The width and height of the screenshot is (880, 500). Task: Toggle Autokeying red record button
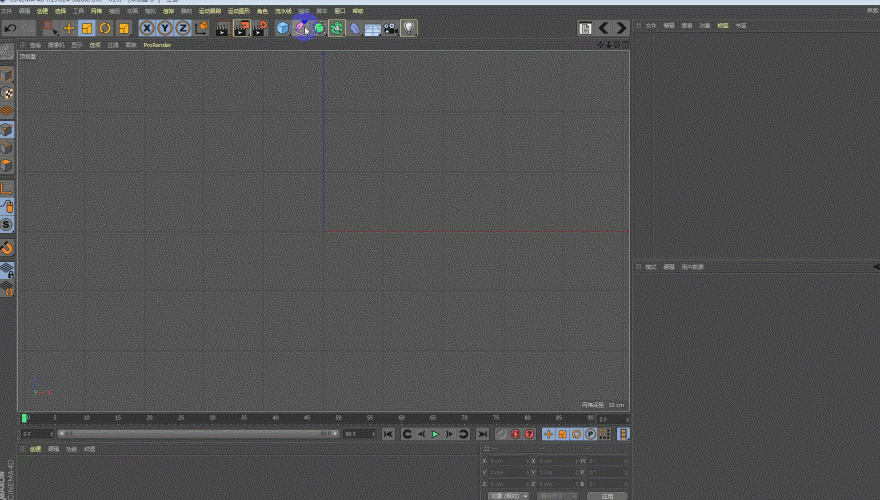[516, 434]
